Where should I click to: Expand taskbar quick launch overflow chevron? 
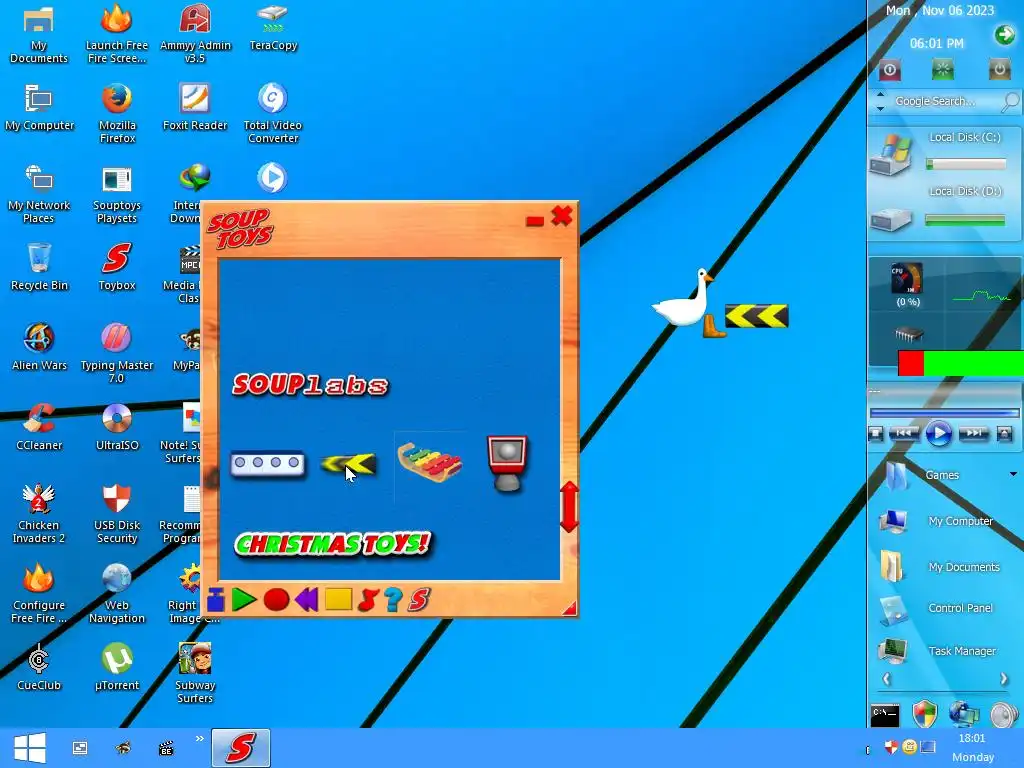[x=199, y=739]
